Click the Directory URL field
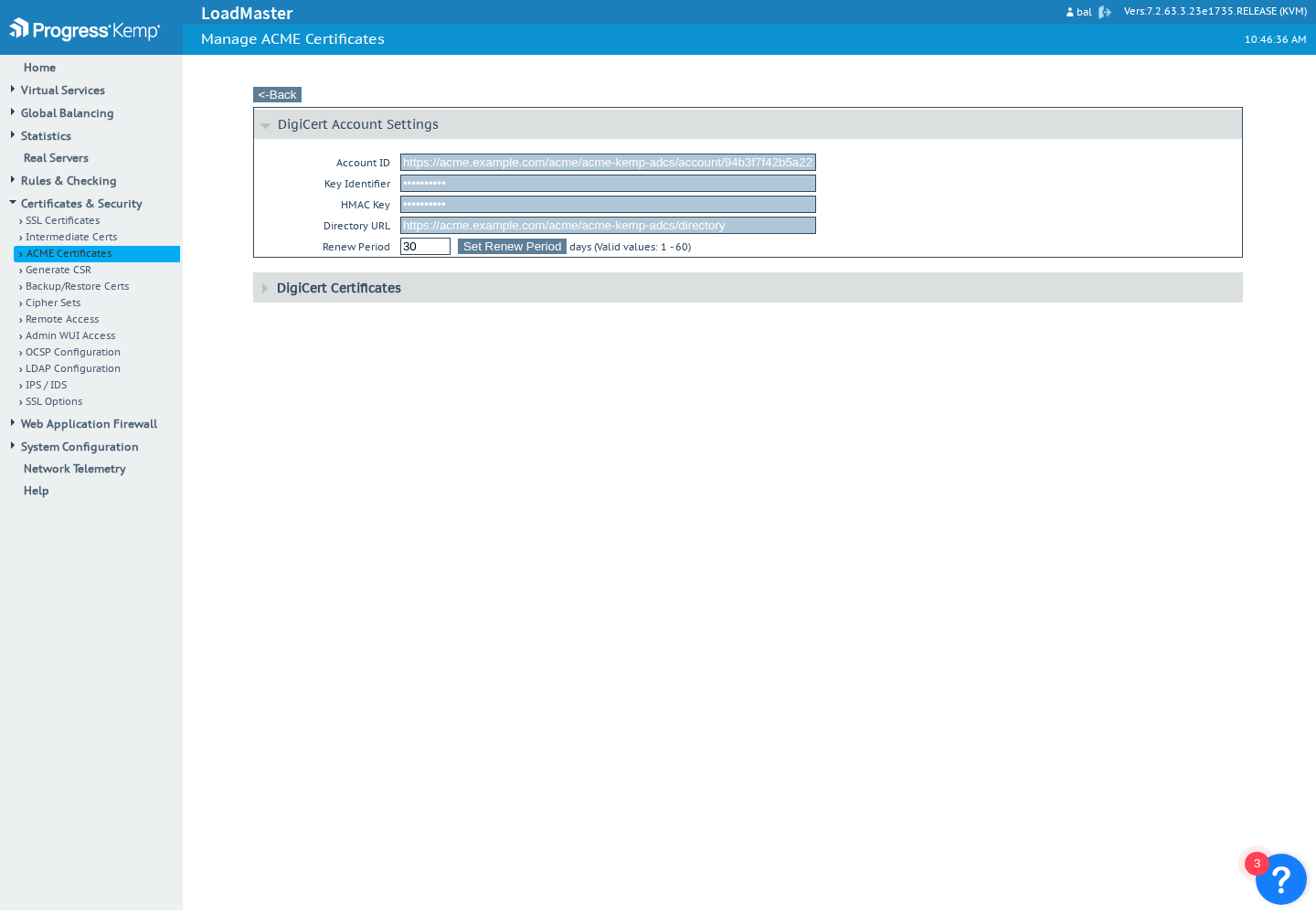Screen dimensions: 1316x914 tap(608, 226)
